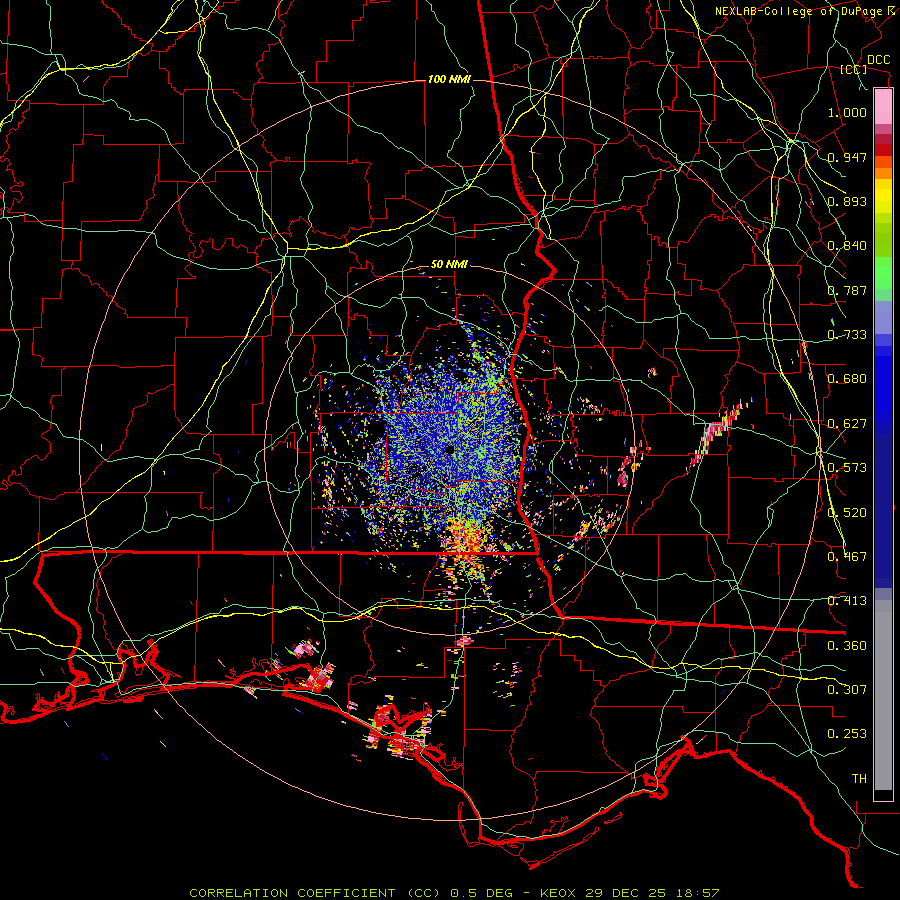Click the 0.787 scale value
Screen dimensions: 900x900
click(x=847, y=290)
